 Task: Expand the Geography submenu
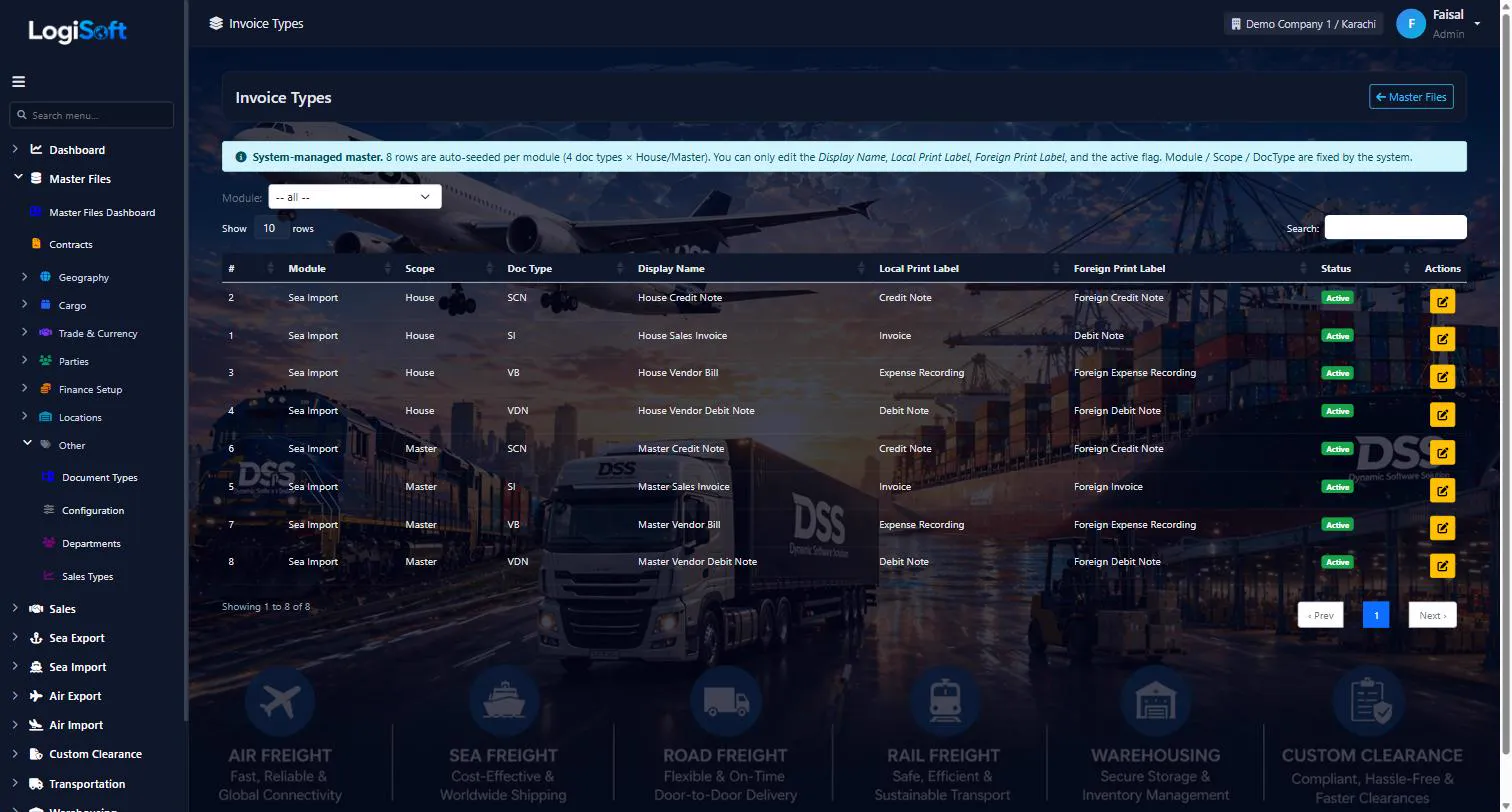(24, 276)
